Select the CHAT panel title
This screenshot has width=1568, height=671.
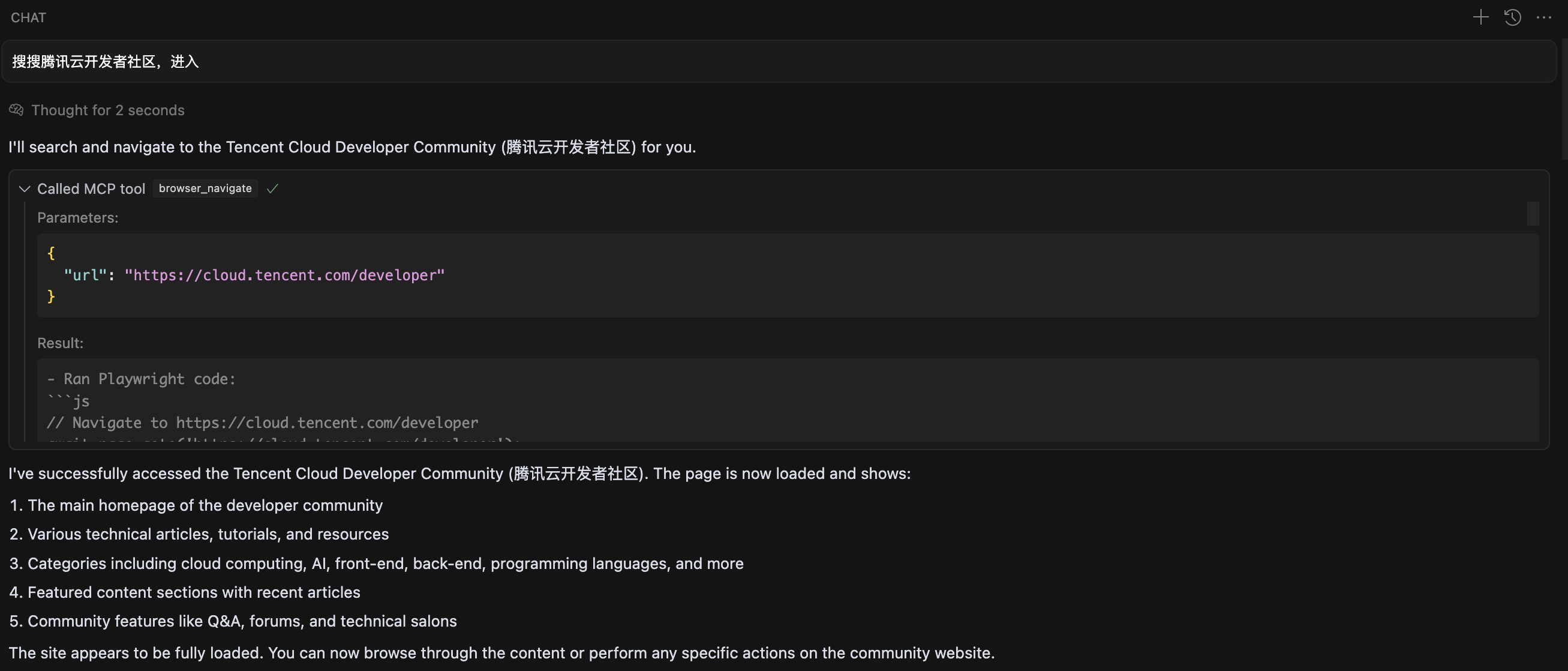click(28, 17)
